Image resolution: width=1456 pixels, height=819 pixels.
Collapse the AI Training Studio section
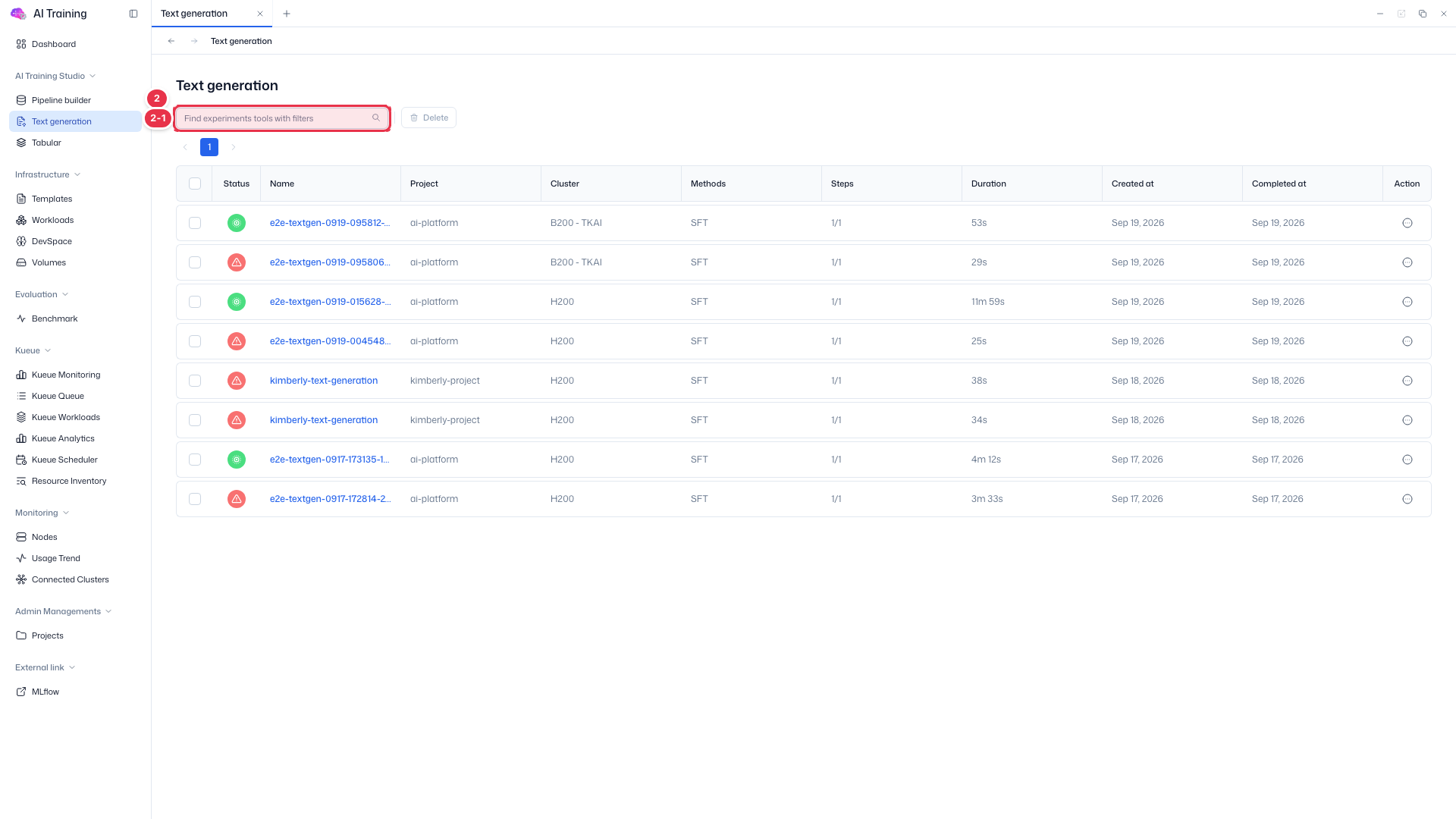click(x=55, y=76)
